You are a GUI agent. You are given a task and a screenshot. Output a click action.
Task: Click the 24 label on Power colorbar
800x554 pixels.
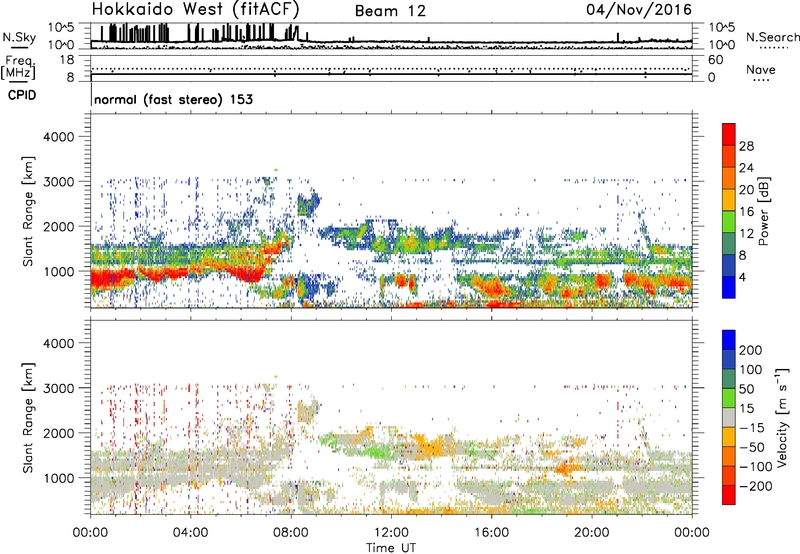pyautogui.click(x=746, y=168)
